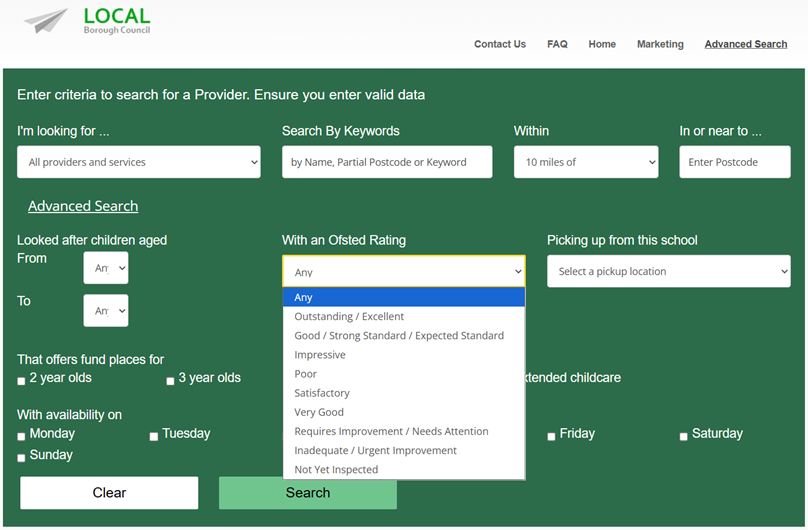The image size is (808, 530).
Task: Open the Contact Us page
Action: coord(499,44)
